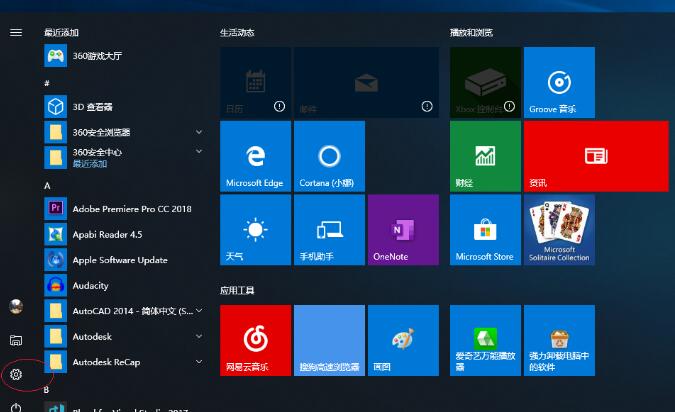Open the Cortana (小娜) tile
This screenshot has height=412, width=675.
pos(329,156)
